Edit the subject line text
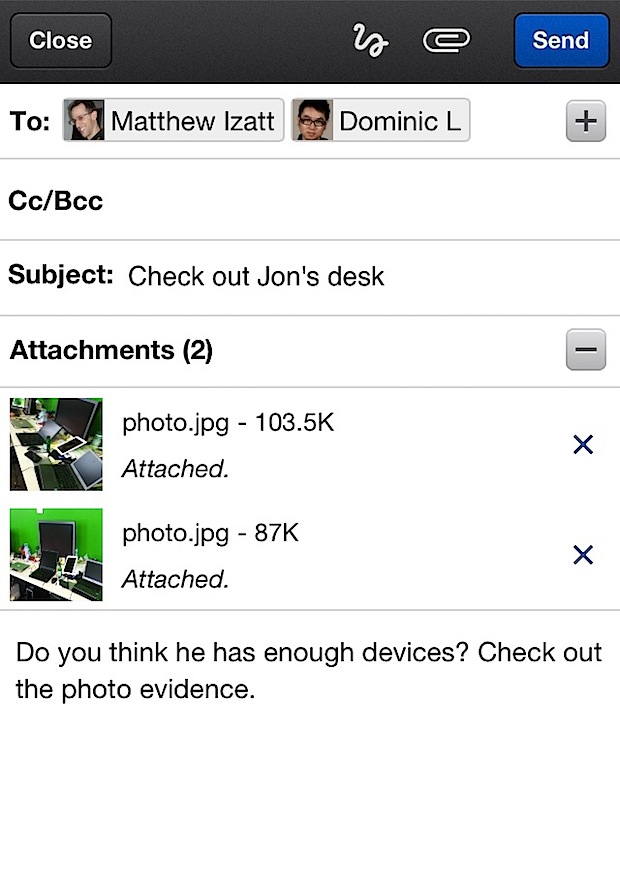Viewport: 620px width, 890px height. pyautogui.click(x=256, y=276)
